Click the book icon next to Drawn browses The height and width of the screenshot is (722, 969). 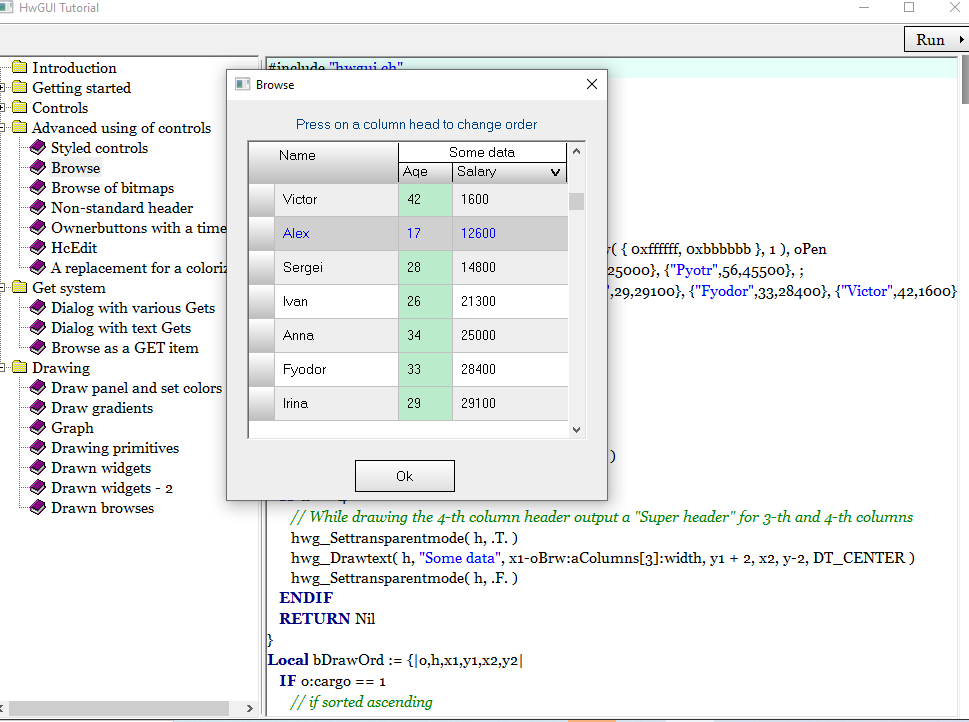click(38, 508)
